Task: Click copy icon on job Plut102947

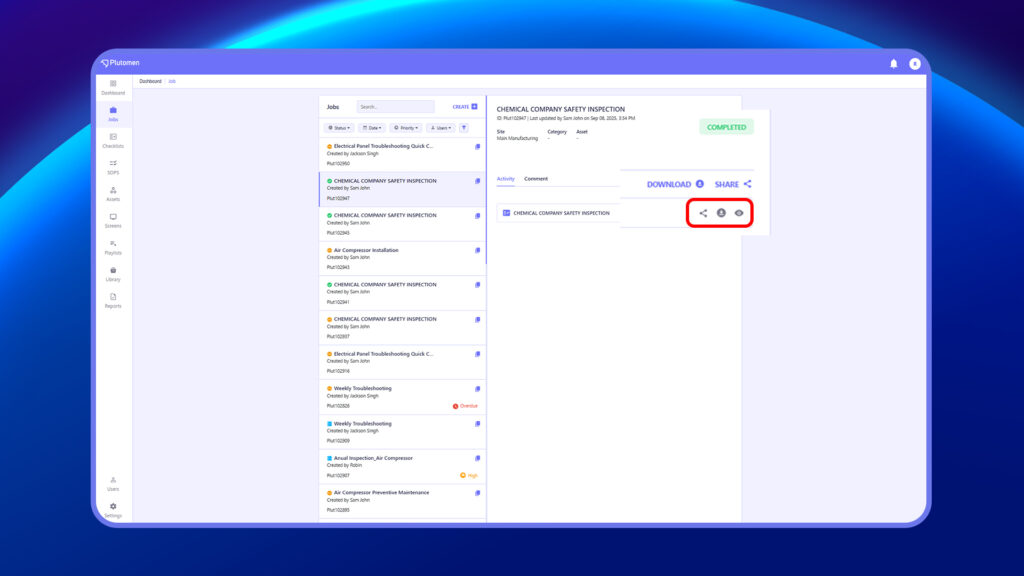Action: click(477, 182)
